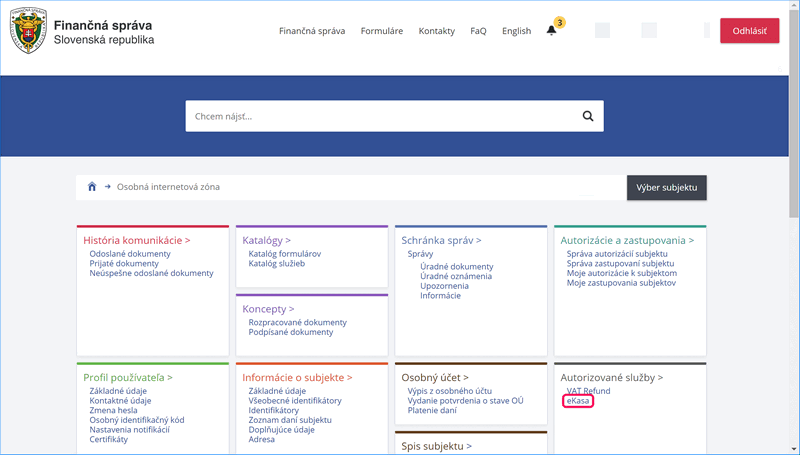Switch language to English

[516, 31]
